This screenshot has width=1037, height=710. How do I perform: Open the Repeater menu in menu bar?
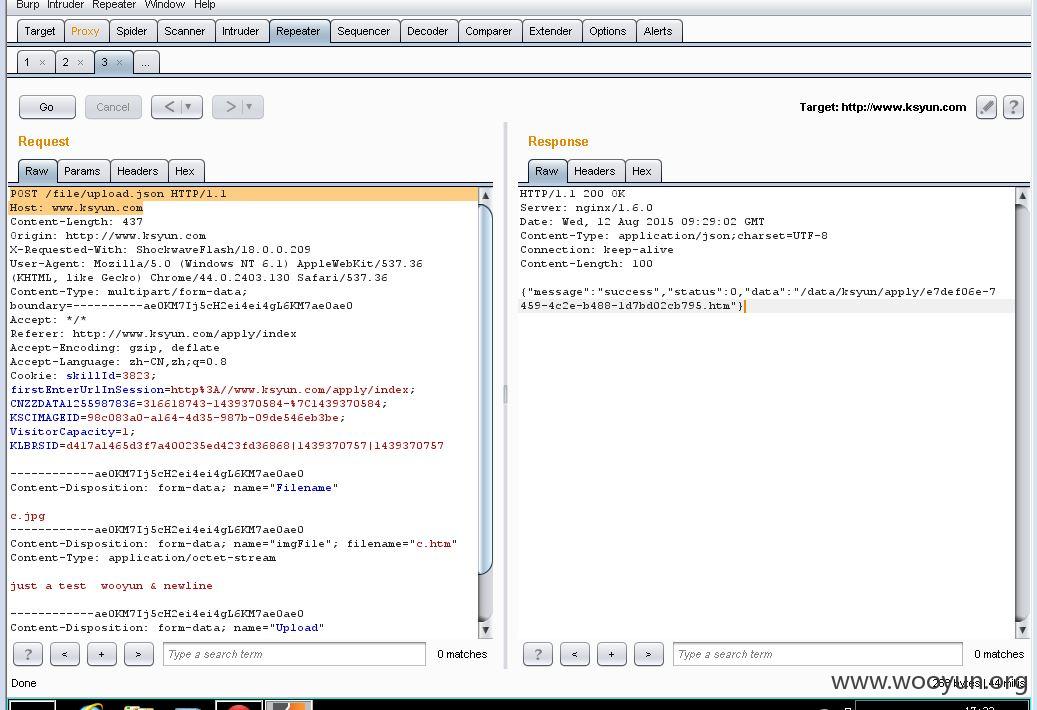point(114,5)
